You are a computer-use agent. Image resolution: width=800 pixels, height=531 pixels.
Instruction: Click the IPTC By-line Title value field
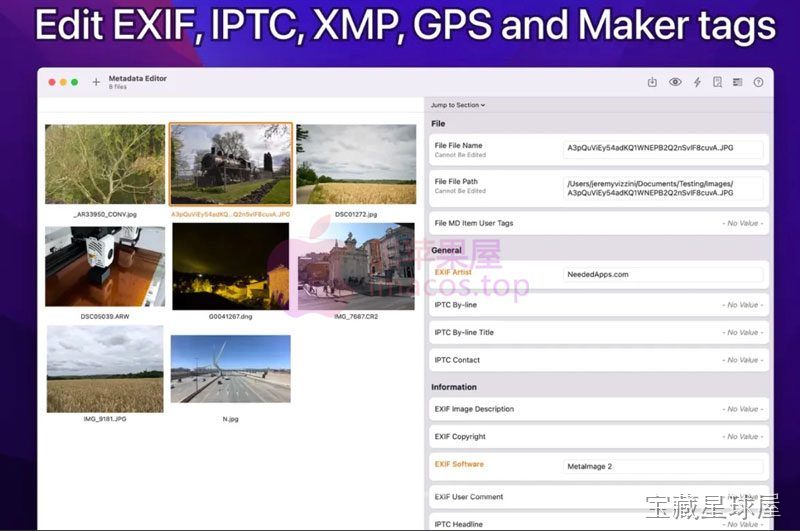pyautogui.click(x=742, y=333)
